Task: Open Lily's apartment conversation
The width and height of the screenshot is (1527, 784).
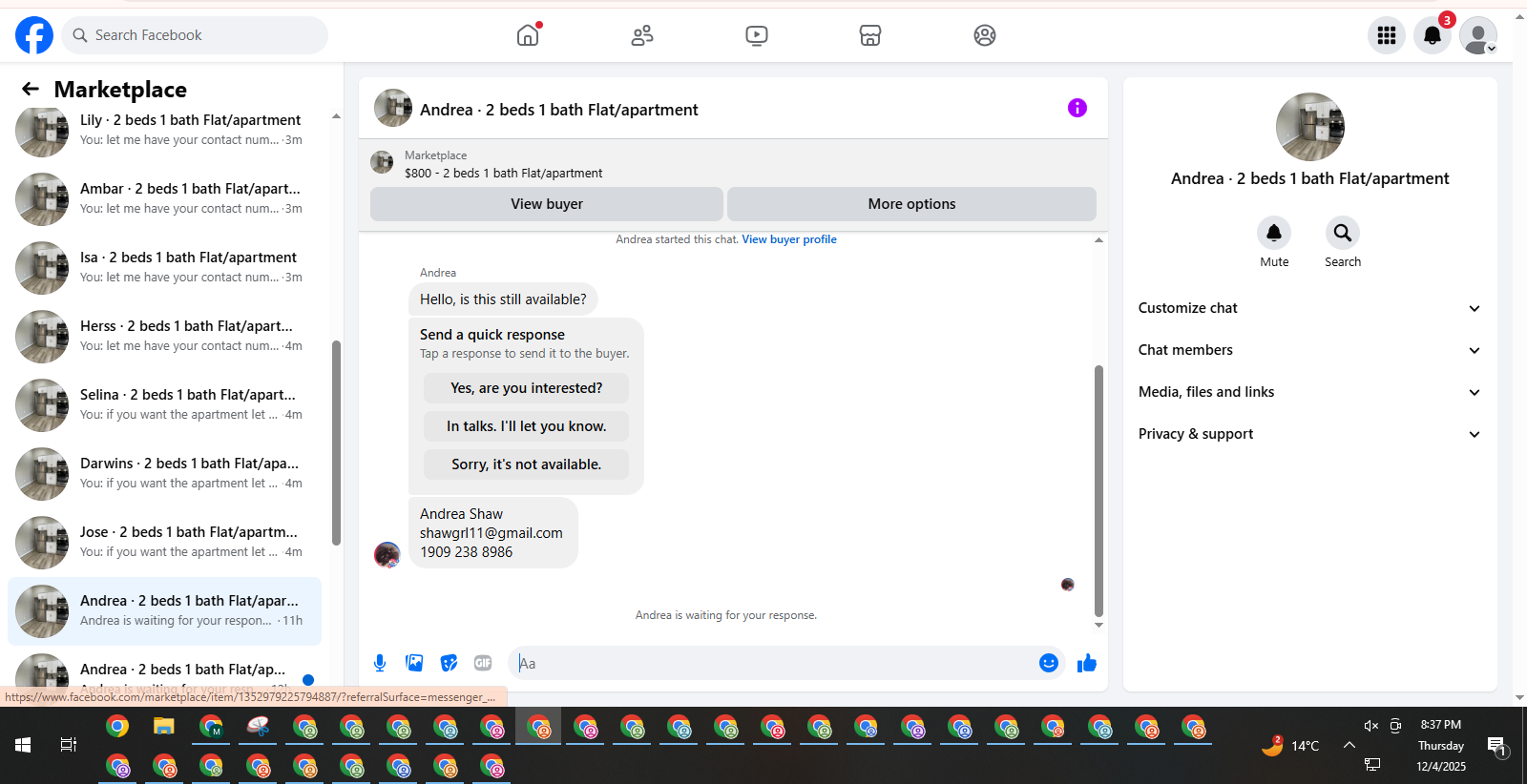Action: [x=164, y=130]
